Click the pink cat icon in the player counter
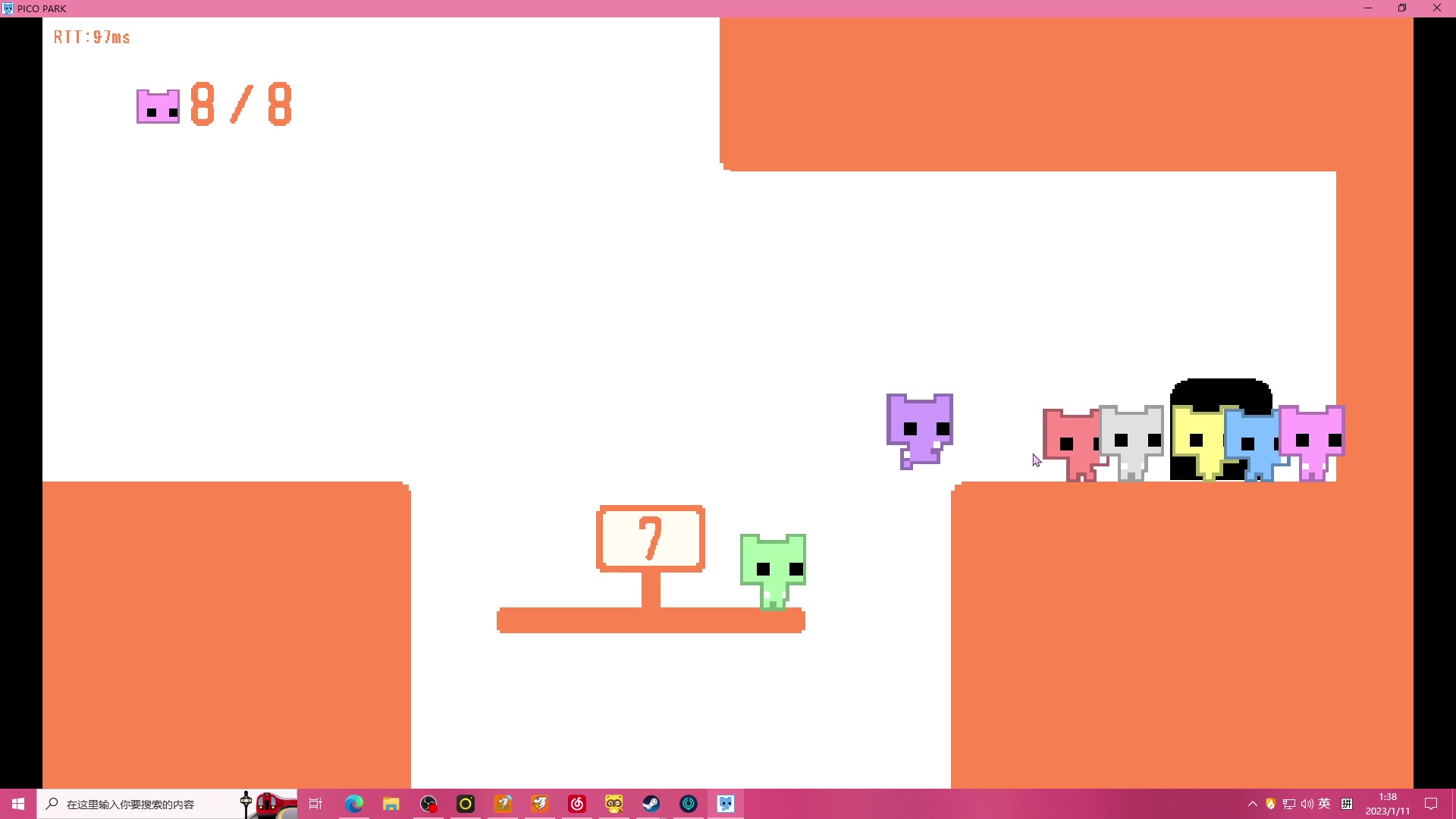Image resolution: width=1456 pixels, height=819 pixels. [x=158, y=106]
